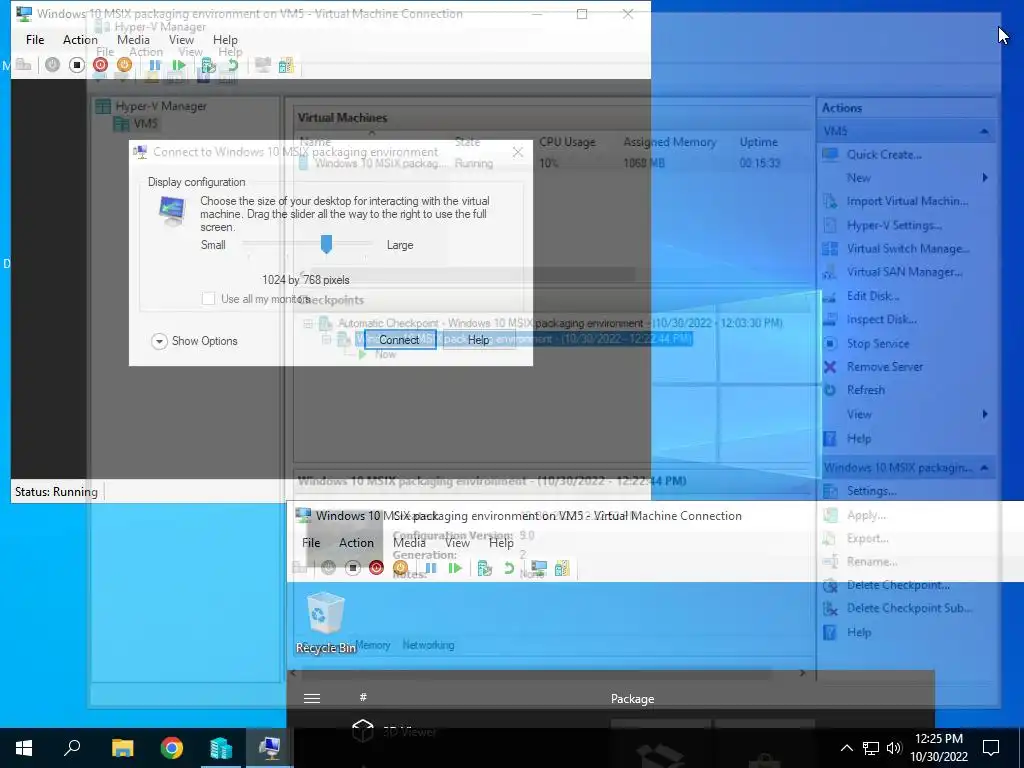Click the taskbar clock showing 12:25 PM
The width and height of the screenshot is (1024, 768).
point(938,748)
